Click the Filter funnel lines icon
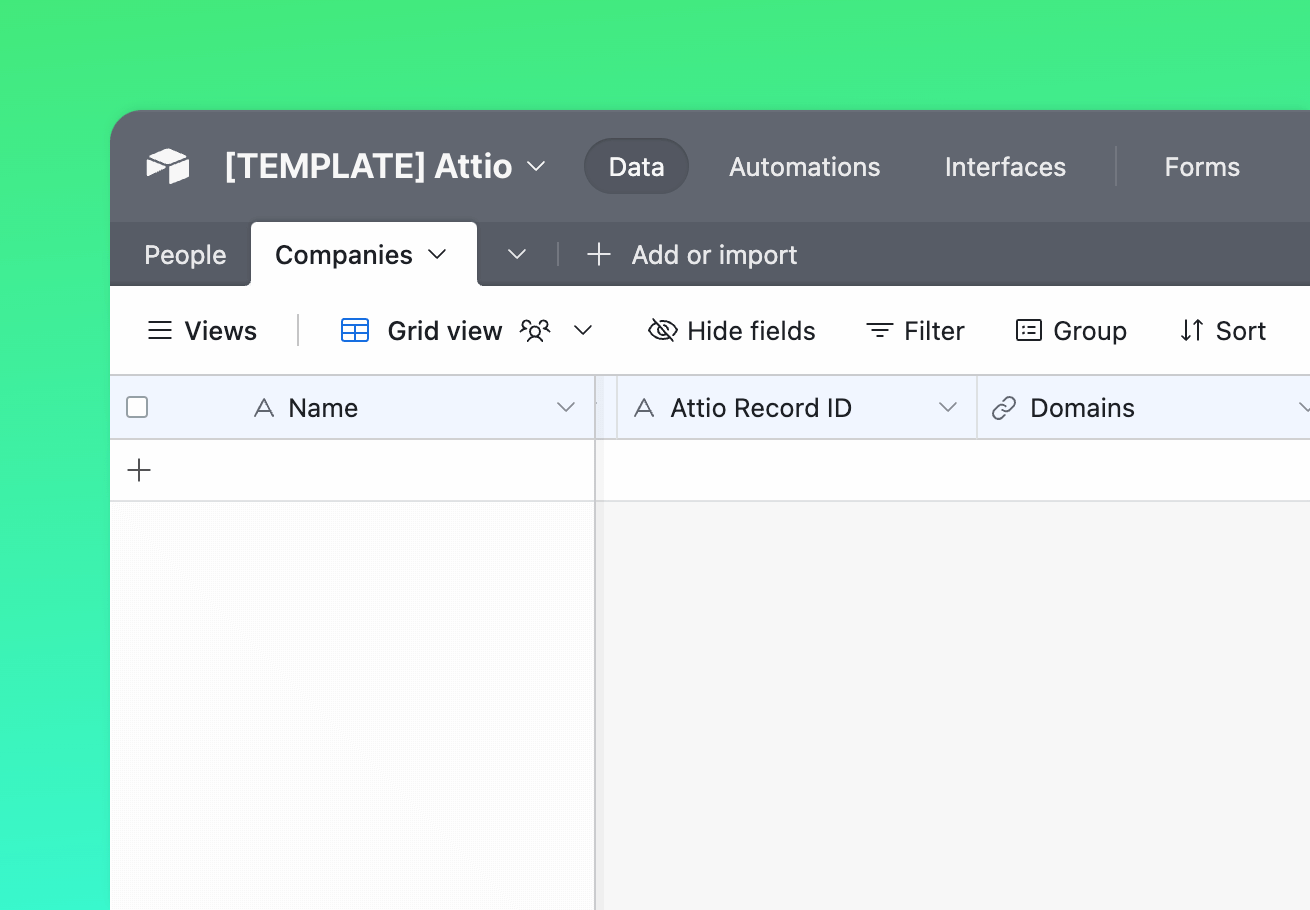Viewport: 1310px width, 910px height. coord(879,331)
